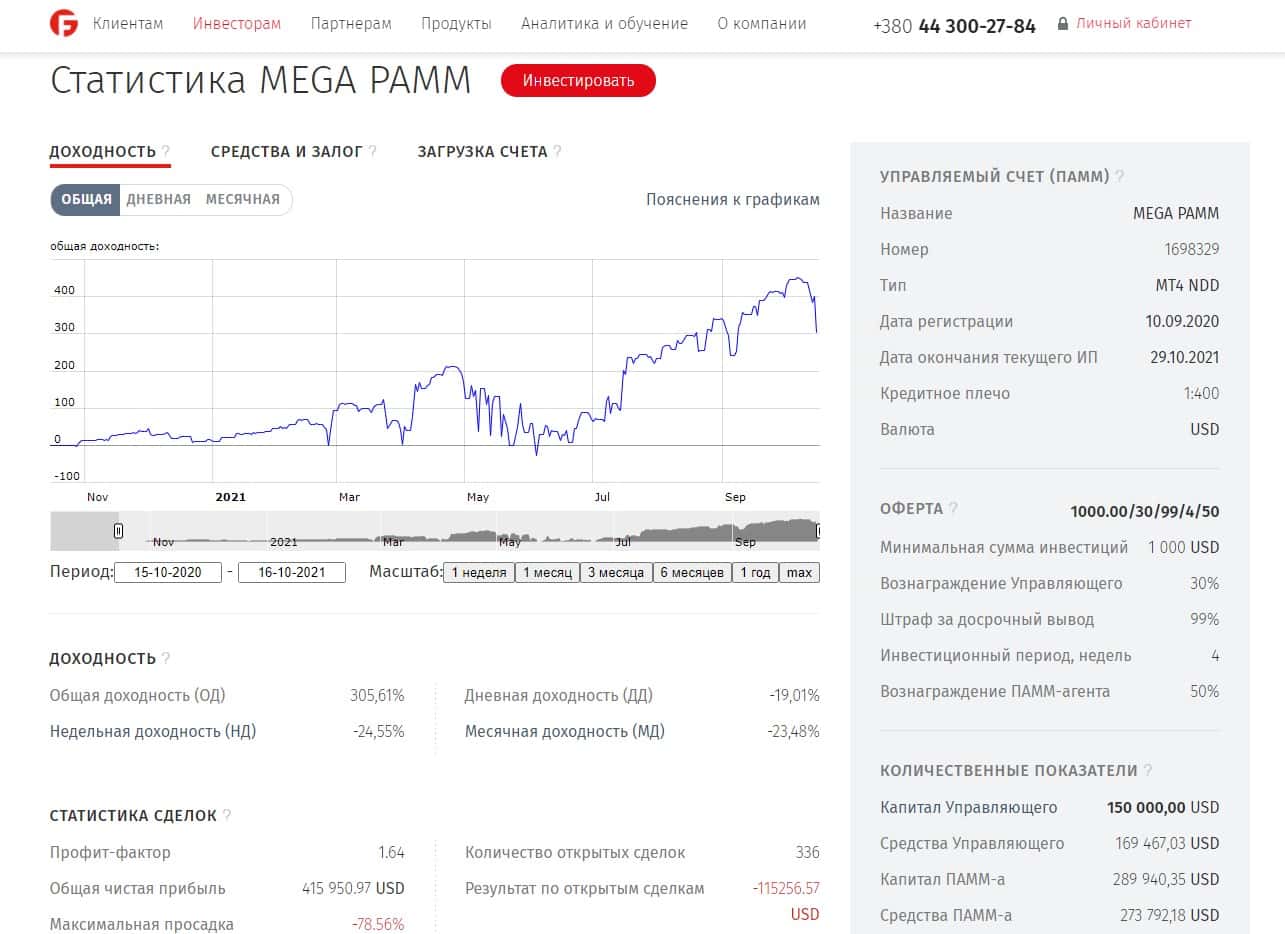Screen dimensions: 1285x934
Task: Click offer code 1000.00/30/99/4/50
Action: tap(1144, 512)
